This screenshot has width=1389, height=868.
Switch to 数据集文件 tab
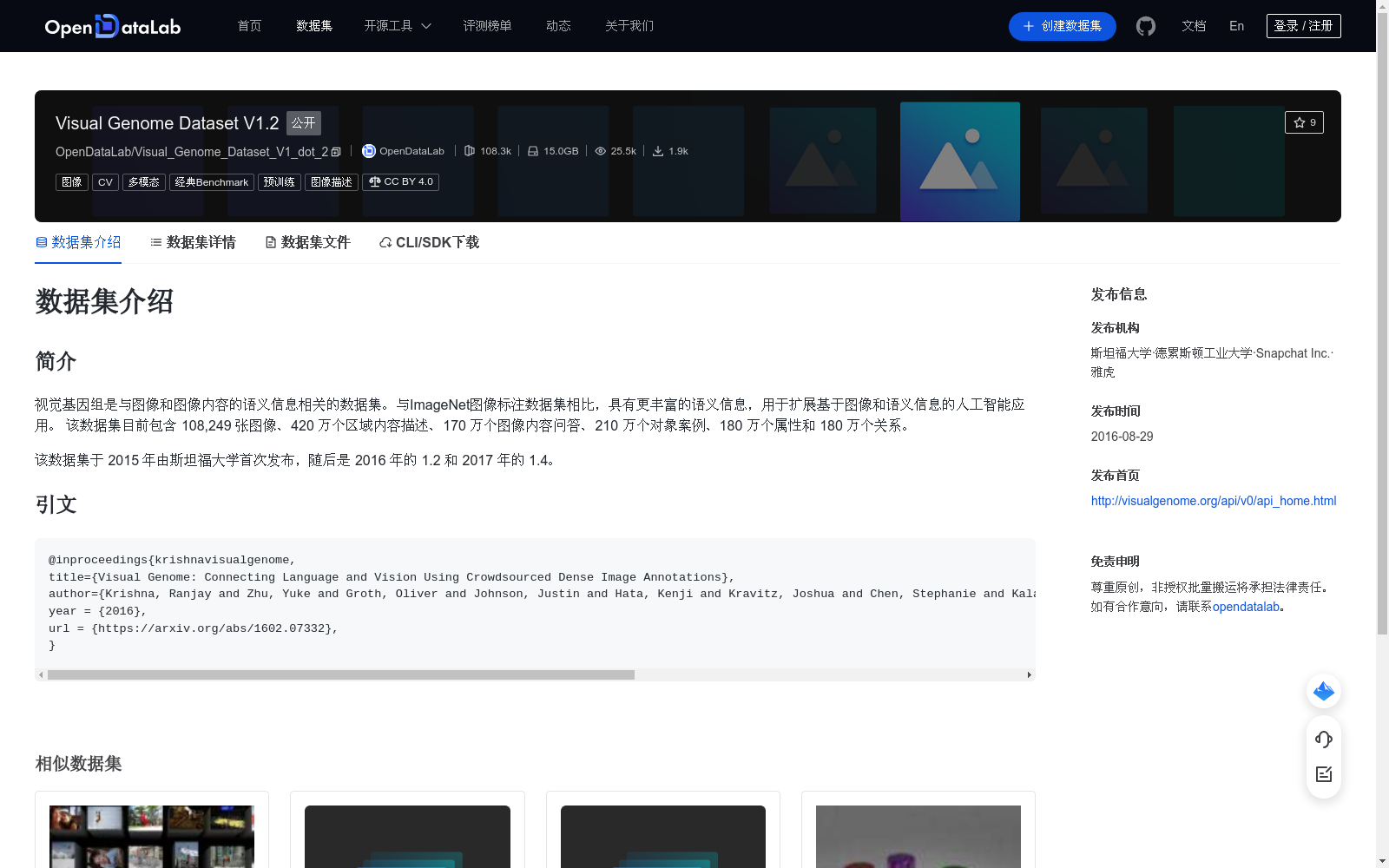coord(307,242)
